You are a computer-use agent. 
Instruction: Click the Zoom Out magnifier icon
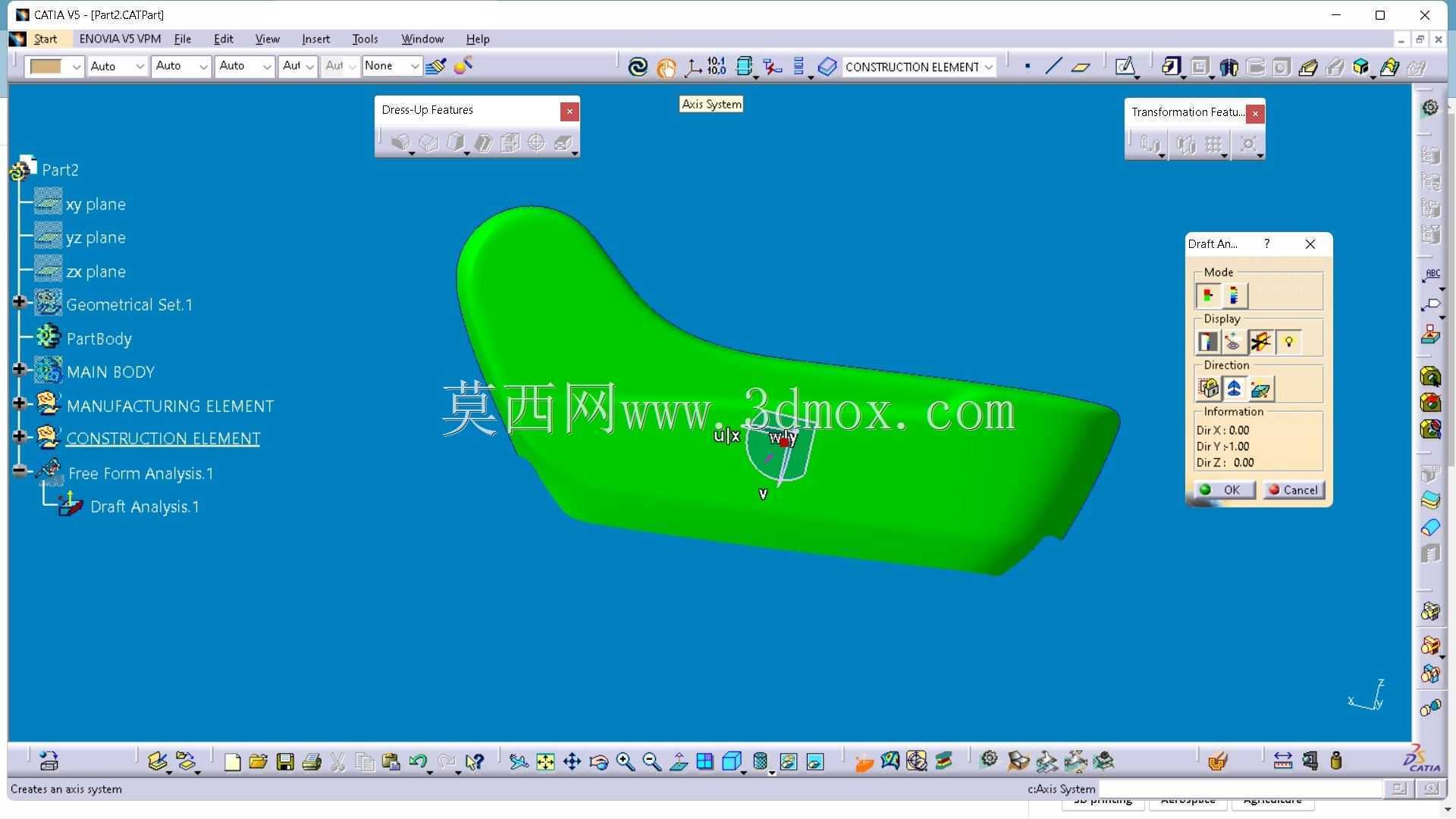click(651, 761)
